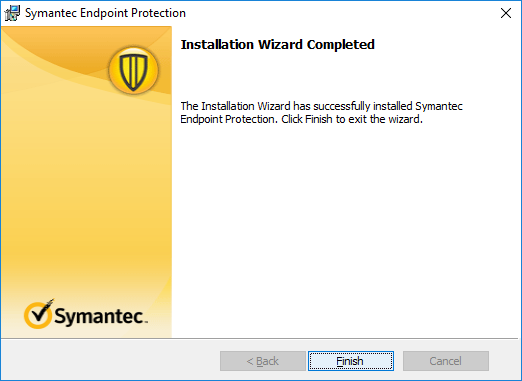Click the word Finish in the message text

point(319,119)
